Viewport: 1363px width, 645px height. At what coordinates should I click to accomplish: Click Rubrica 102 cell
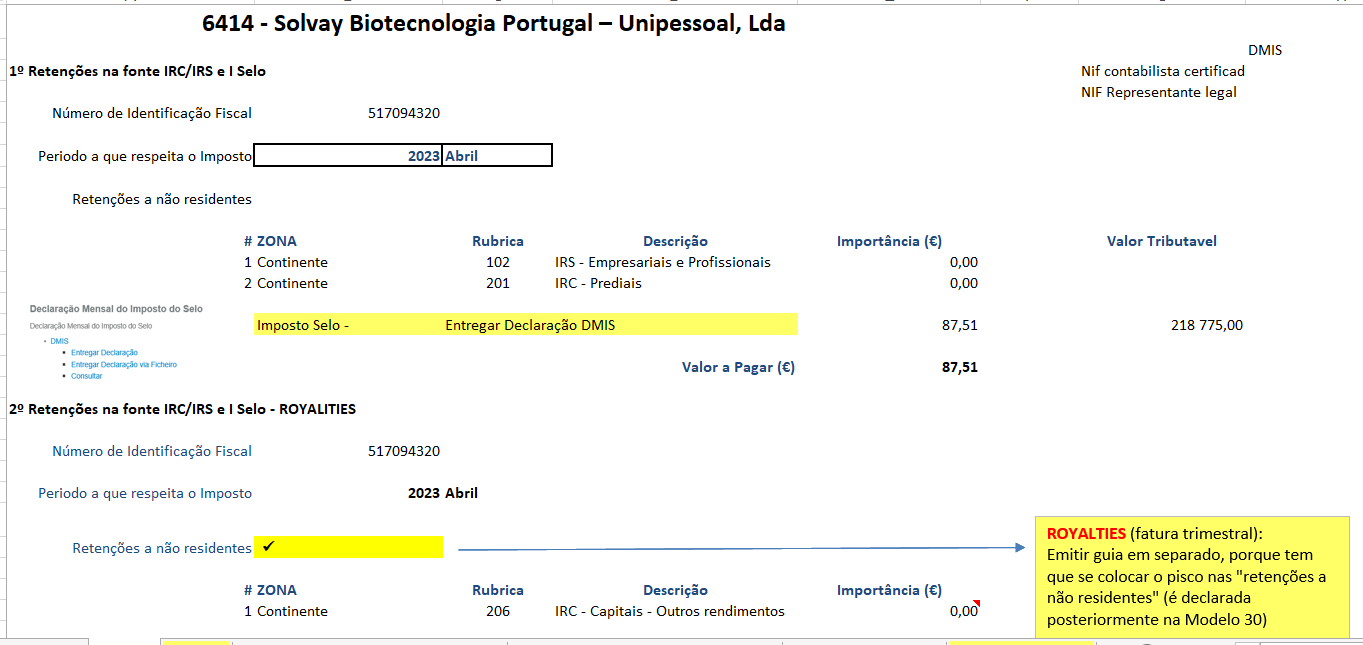click(497, 262)
